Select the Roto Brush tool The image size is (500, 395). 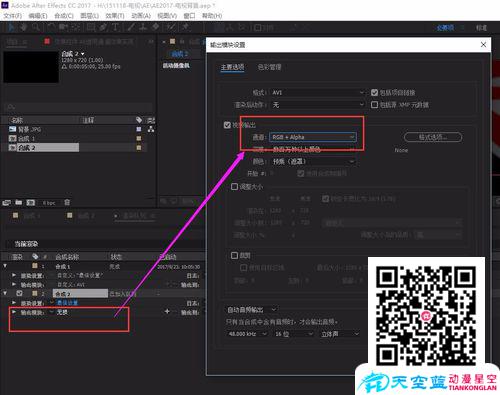click(171, 27)
